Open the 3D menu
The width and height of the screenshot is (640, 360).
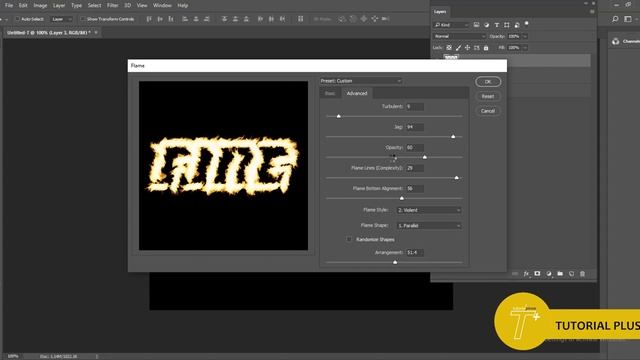point(127,5)
